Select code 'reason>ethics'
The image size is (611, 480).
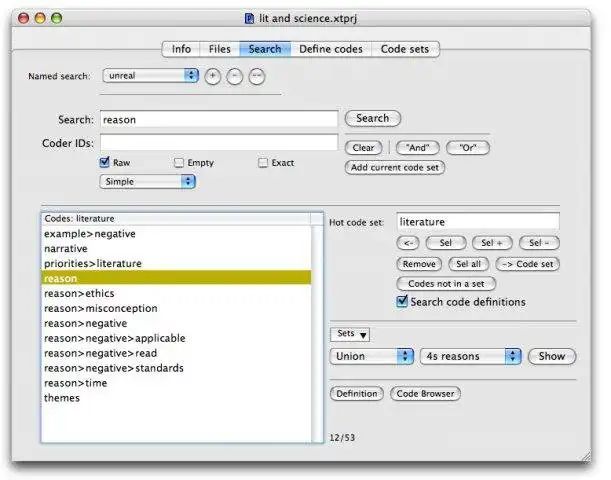[177, 293]
